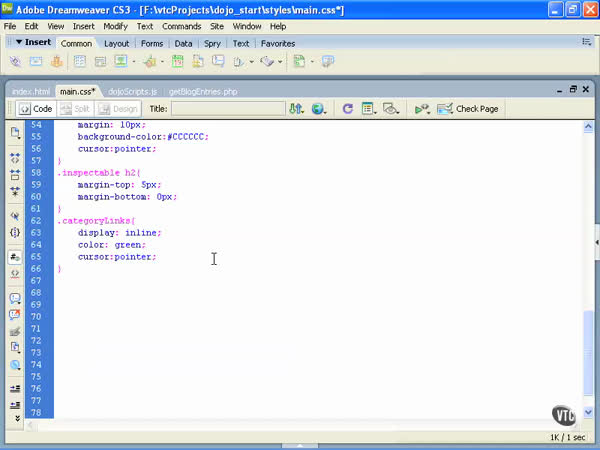Viewport: 600px width, 450px height.
Task: Click the File management icon
Action: point(296,108)
